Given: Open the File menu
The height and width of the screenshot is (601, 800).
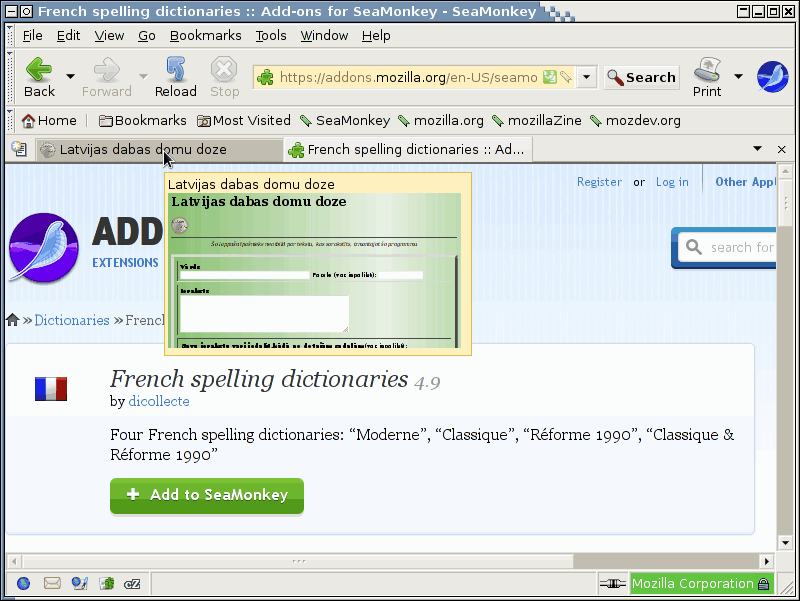Looking at the screenshot, I should (32, 36).
